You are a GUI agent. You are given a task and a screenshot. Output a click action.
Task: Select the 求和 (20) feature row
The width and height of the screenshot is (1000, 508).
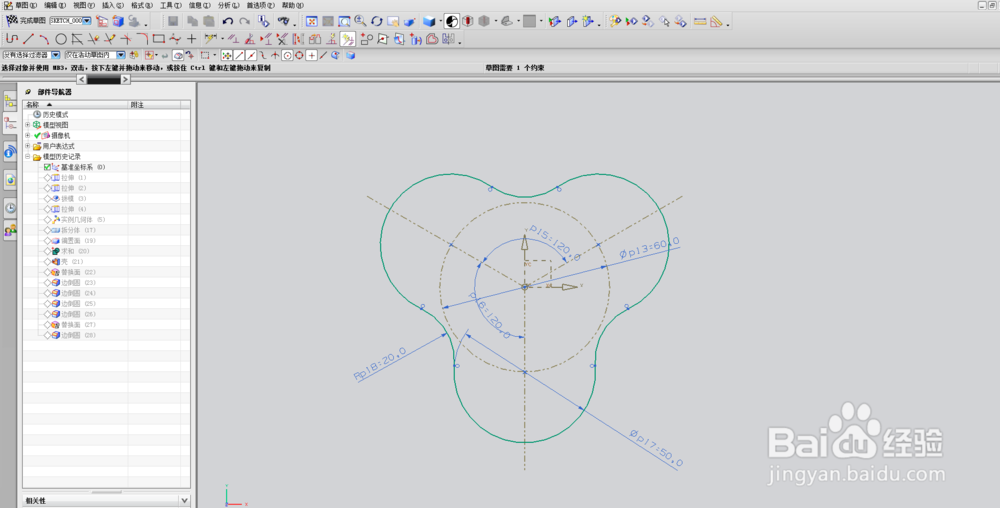click(75, 251)
